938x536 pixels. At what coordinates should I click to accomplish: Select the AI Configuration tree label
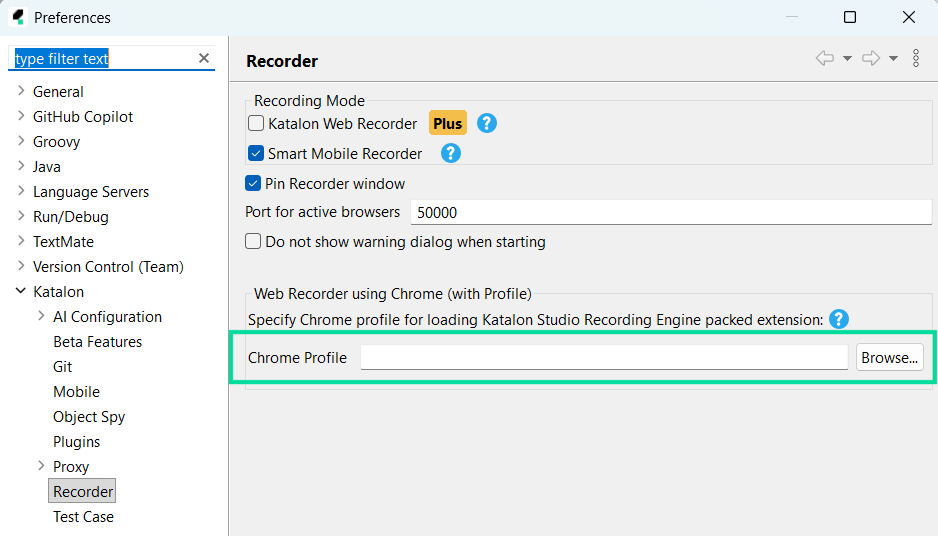click(108, 316)
